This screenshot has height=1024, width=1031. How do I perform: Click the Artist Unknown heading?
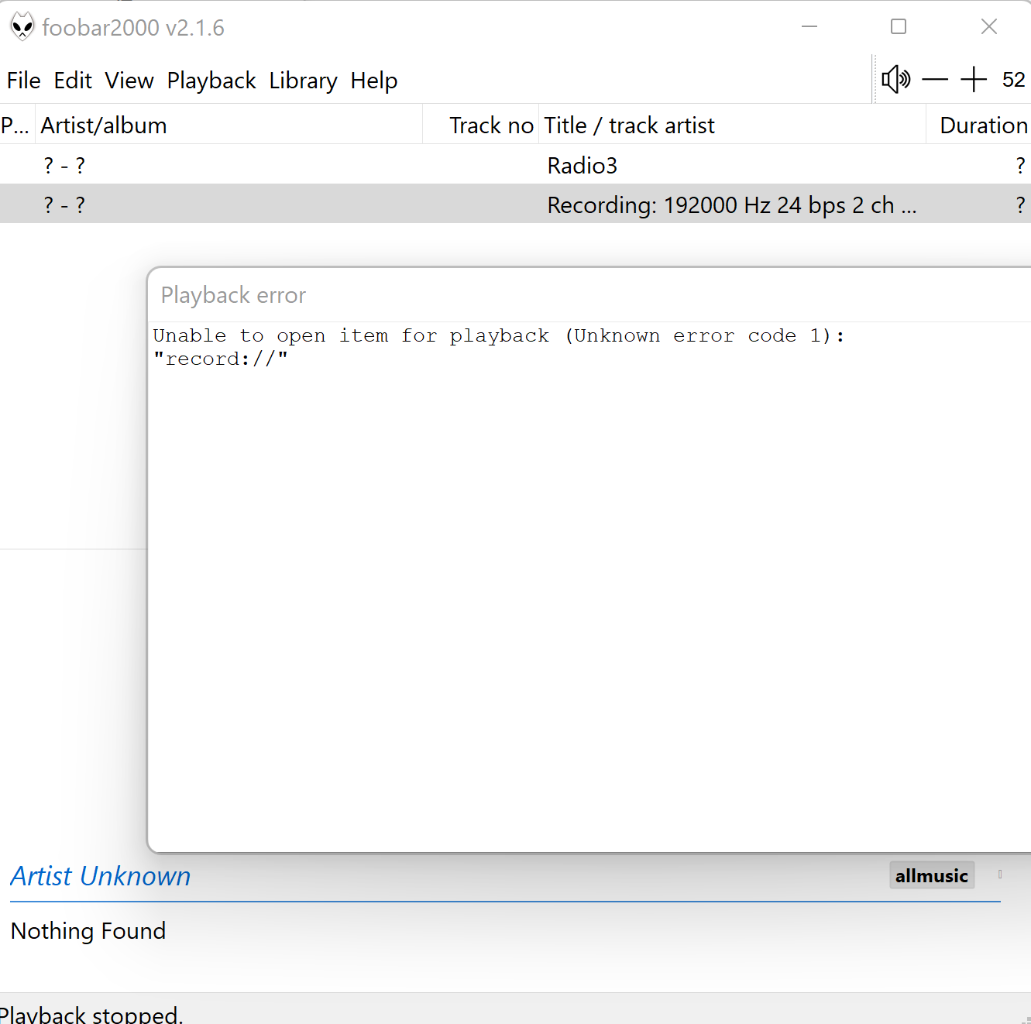(x=100, y=876)
